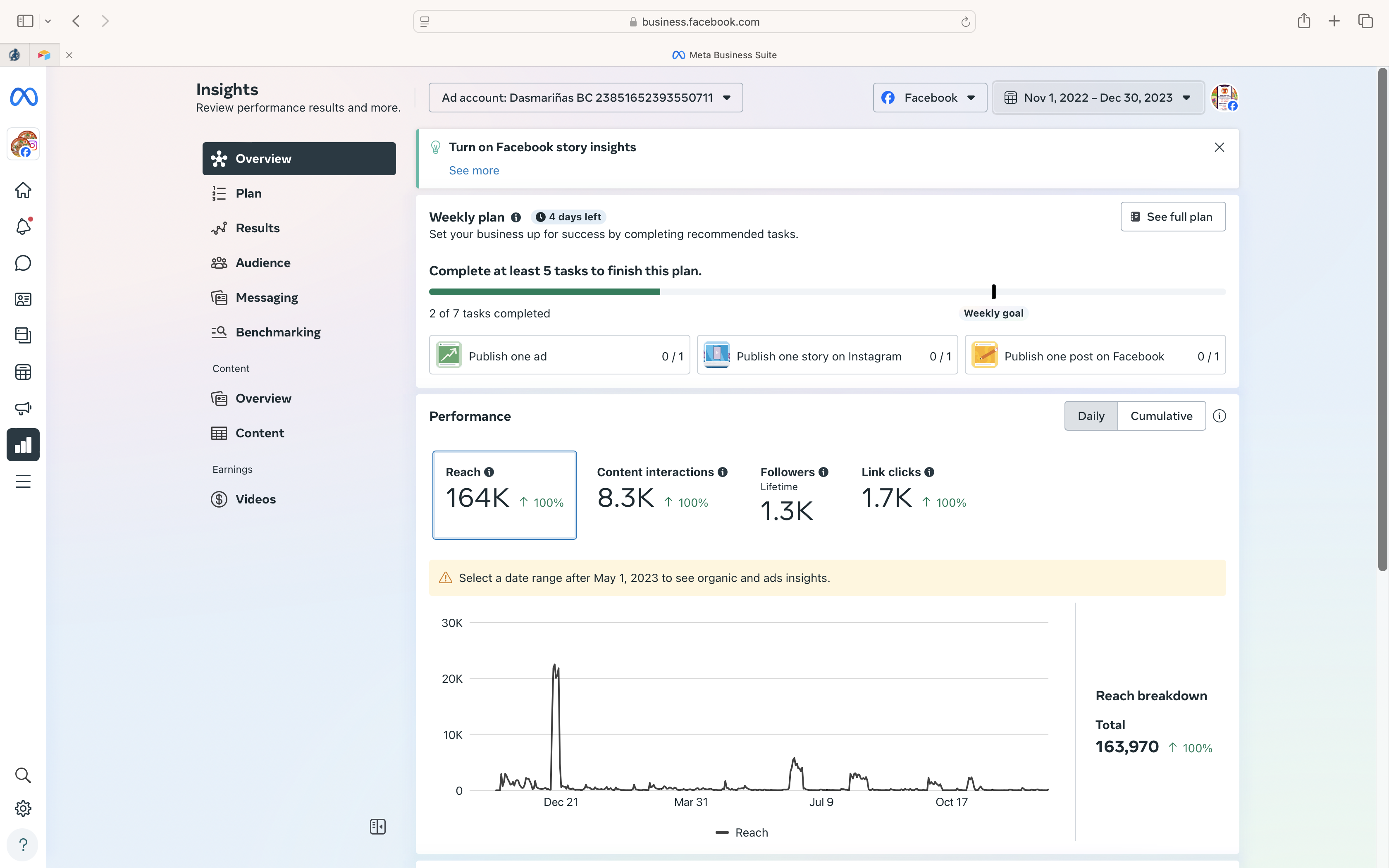Open the Search magnifier icon in rail
The image size is (1389, 868).
[x=23, y=775]
